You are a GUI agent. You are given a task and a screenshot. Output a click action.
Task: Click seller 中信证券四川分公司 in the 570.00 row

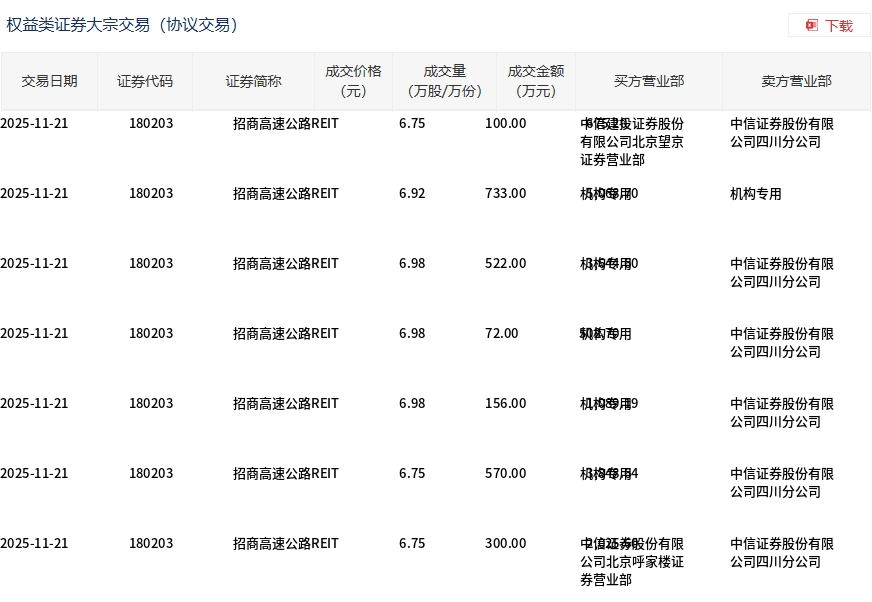[x=782, y=483]
